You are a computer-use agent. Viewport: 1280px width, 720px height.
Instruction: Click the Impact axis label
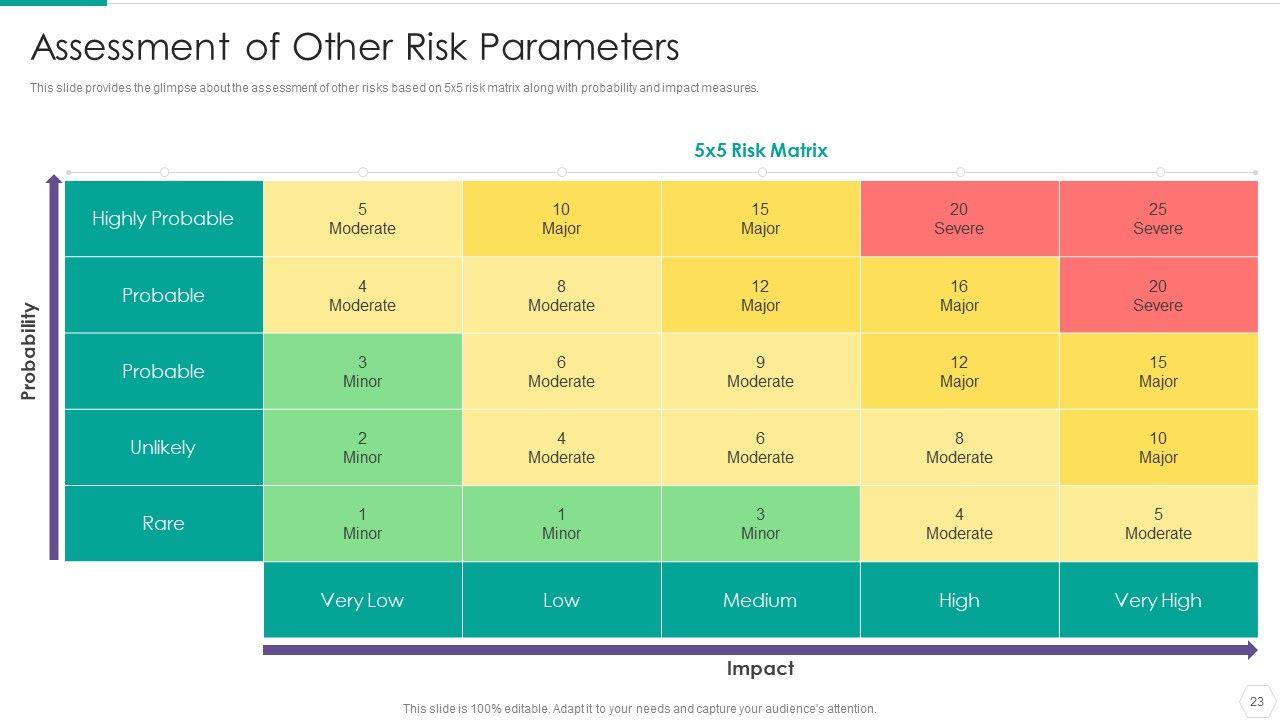coord(760,669)
